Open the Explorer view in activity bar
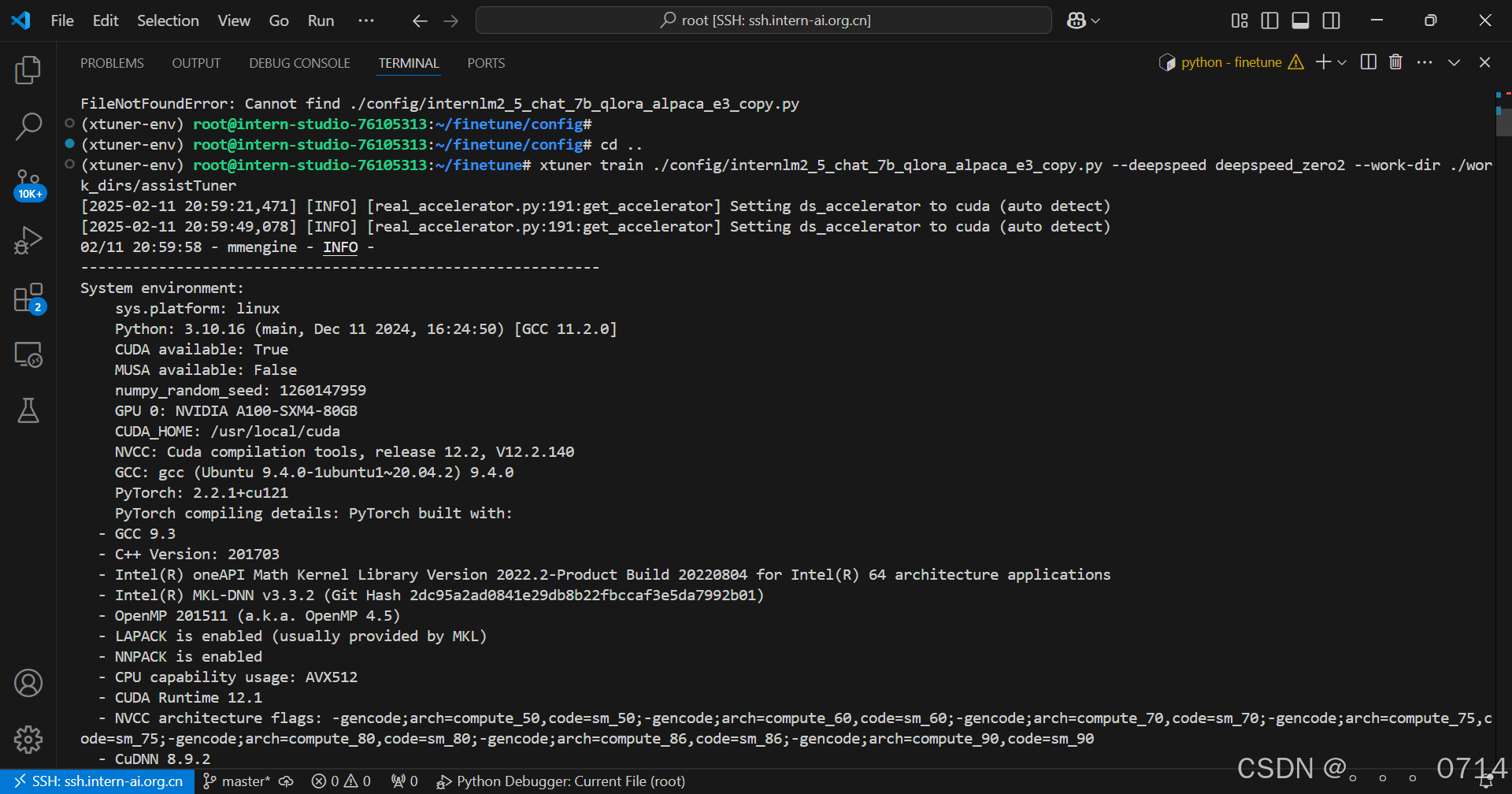The height and width of the screenshot is (794, 1512). 28,70
